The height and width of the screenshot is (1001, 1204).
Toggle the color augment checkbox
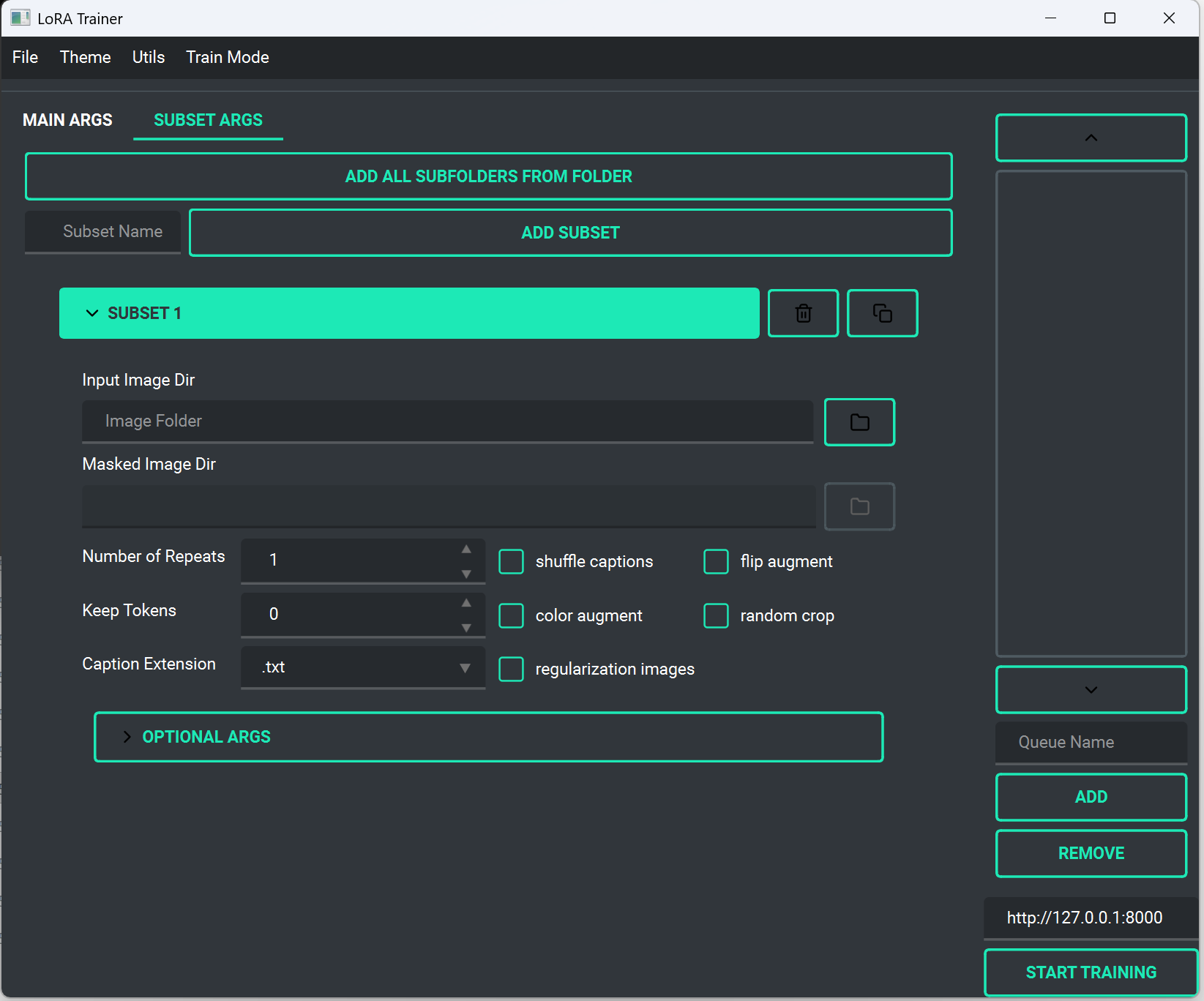(511, 616)
